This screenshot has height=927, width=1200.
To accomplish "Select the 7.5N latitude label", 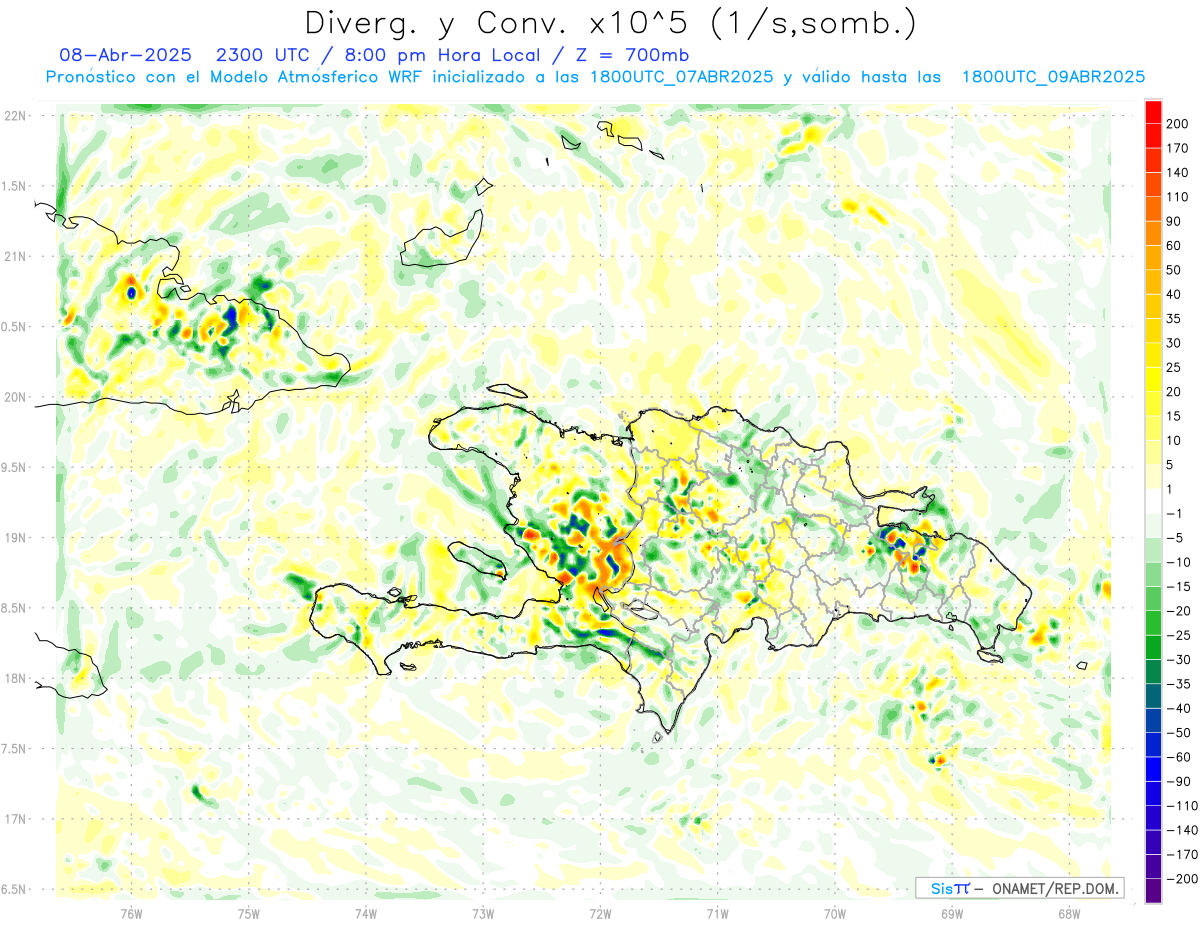I will [x=14, y=749].
